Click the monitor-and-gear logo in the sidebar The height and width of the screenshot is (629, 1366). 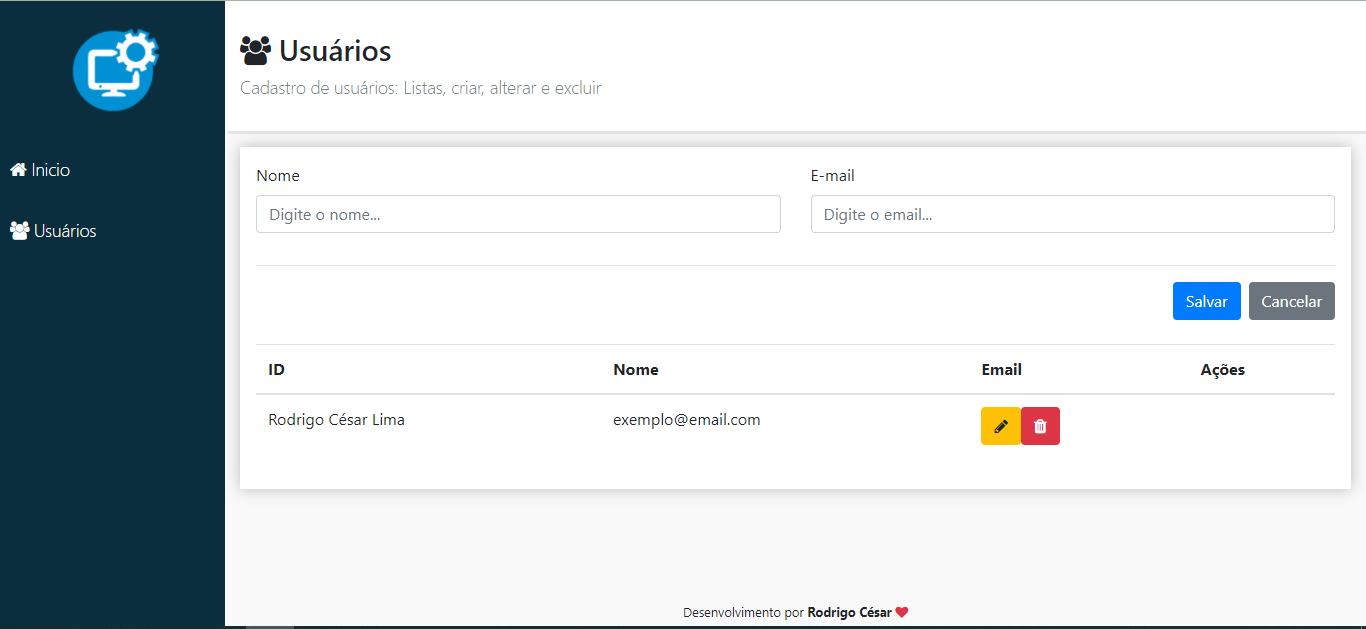[115, 69]
